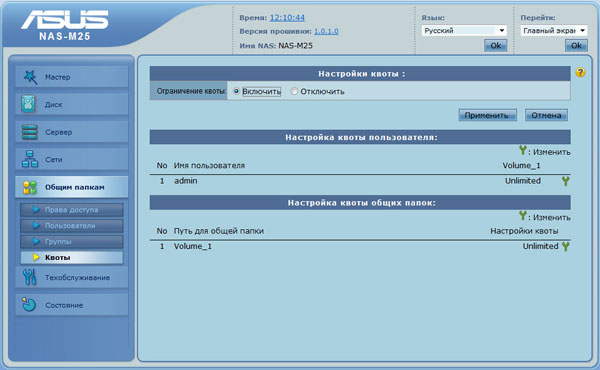Click the blue arrow beside Группы
600x370 pixels.
click(36, 241)
